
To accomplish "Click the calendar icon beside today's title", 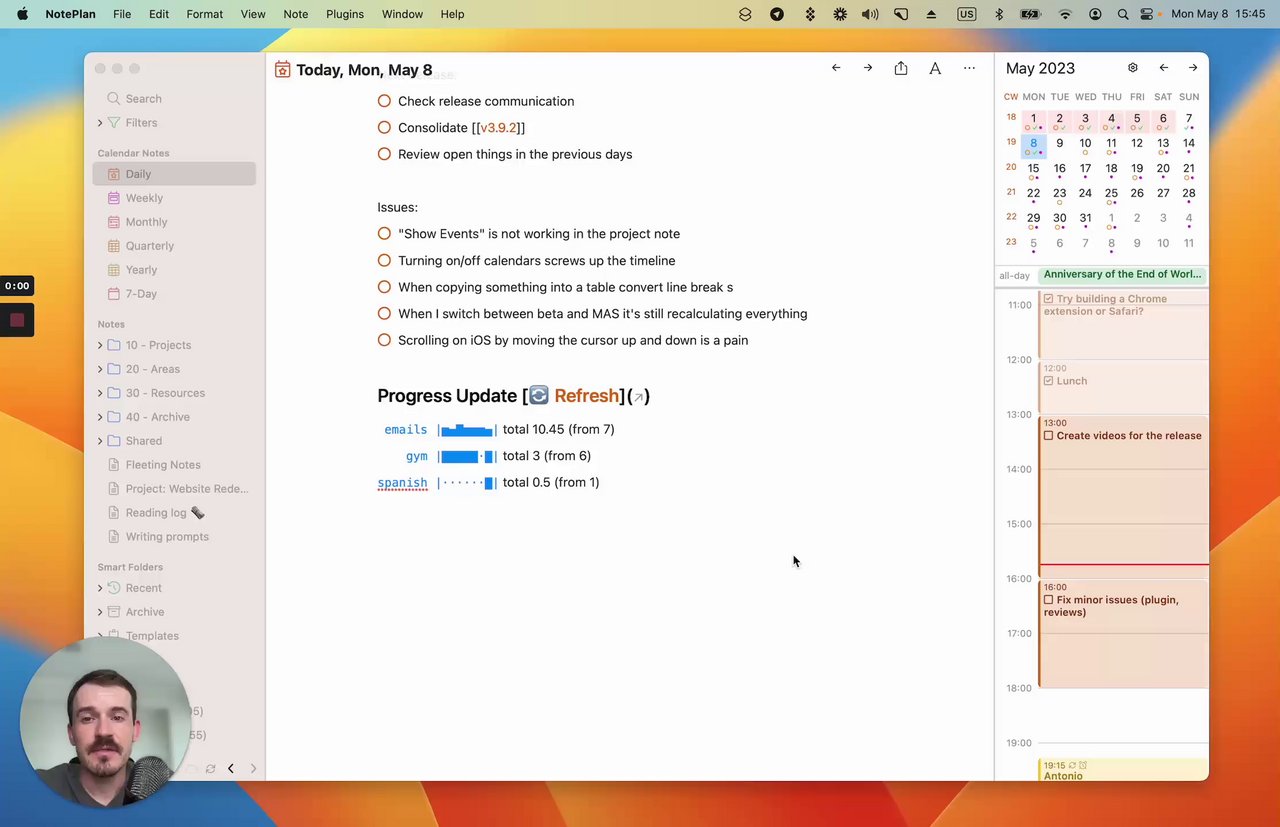I will [283, 70].
